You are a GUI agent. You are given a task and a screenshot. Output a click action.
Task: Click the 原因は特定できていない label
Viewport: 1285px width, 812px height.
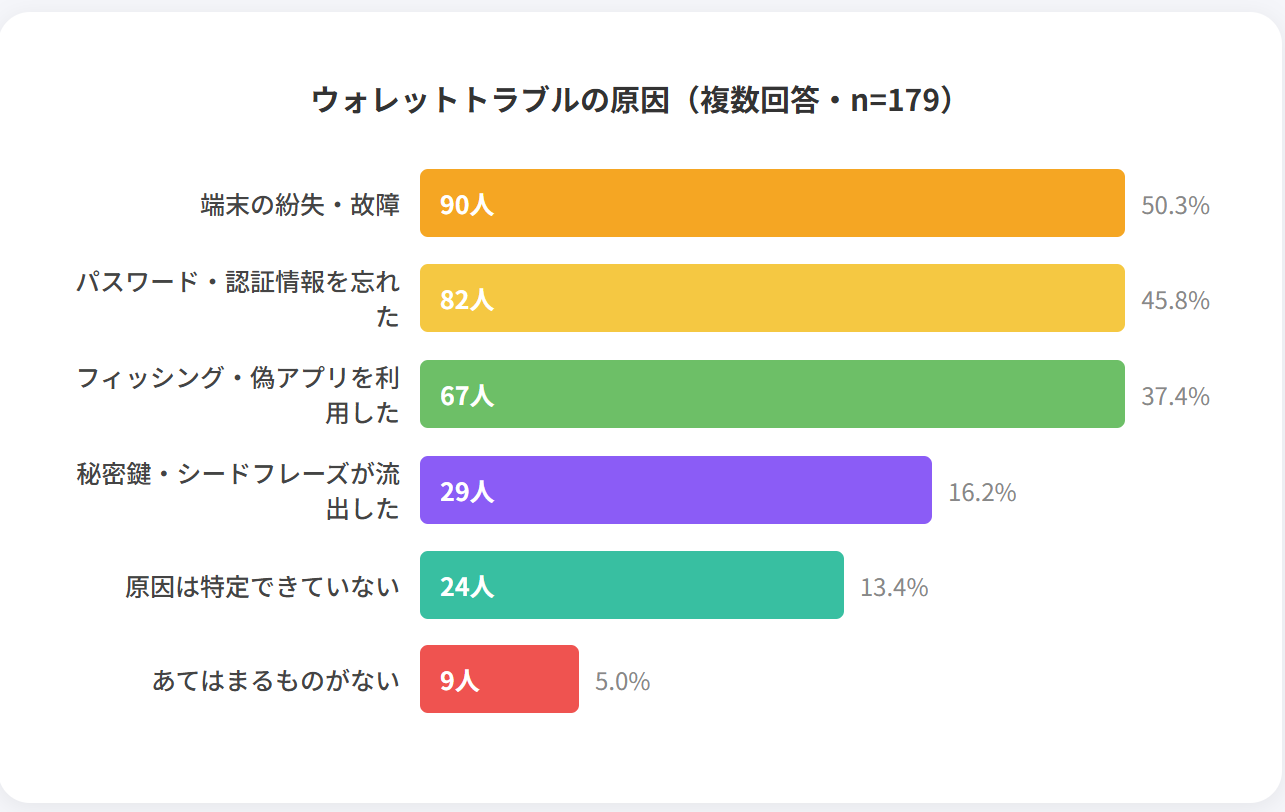tap(262, 586)
